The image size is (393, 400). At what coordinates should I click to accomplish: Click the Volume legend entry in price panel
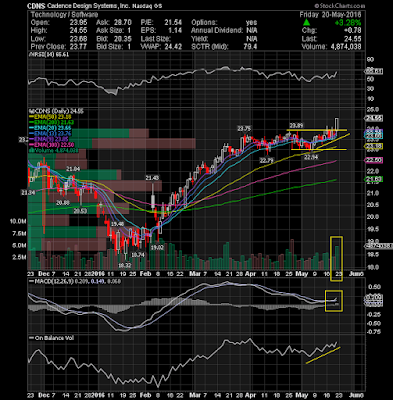click(54, 150)
